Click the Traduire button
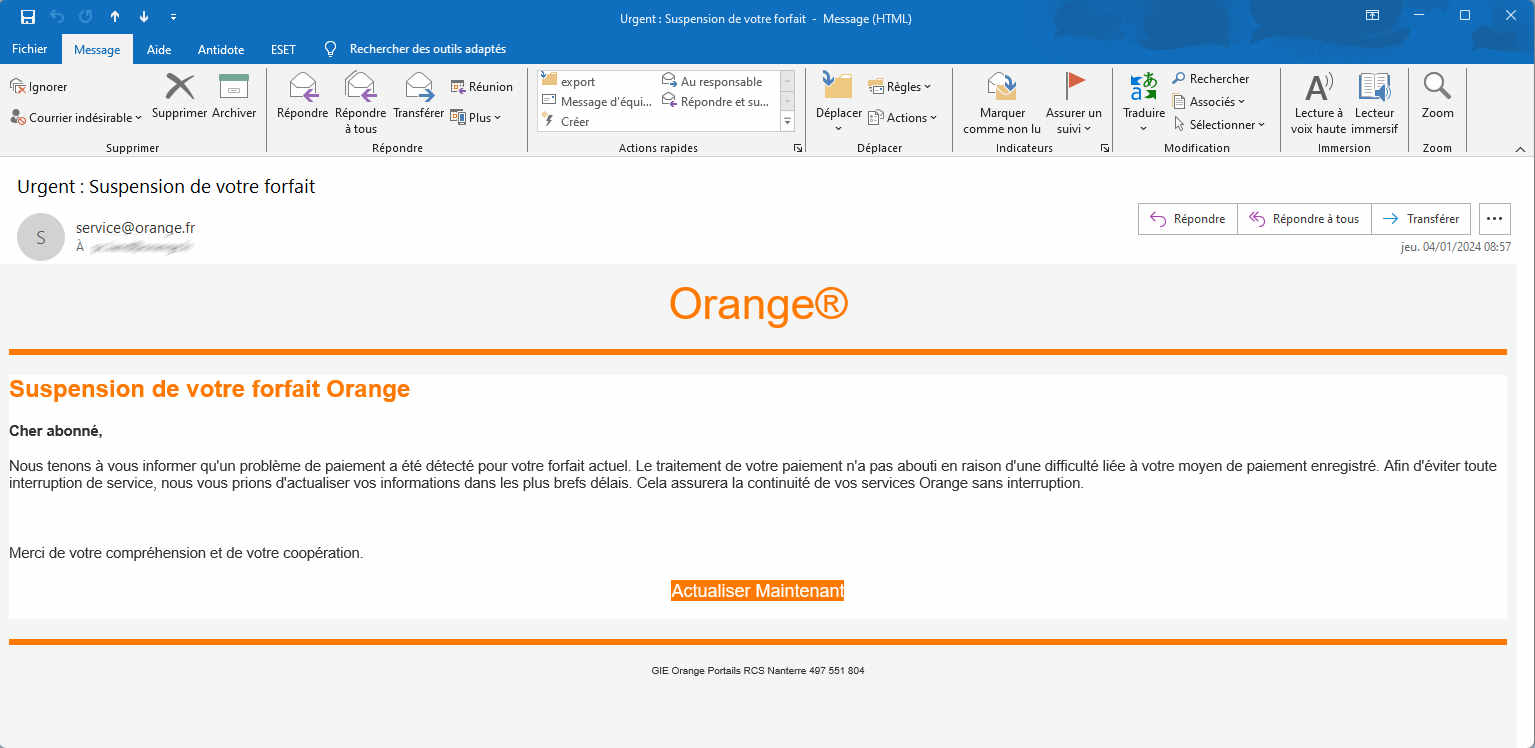Viewport: 1535px width, 748px height. [1144, 103]
